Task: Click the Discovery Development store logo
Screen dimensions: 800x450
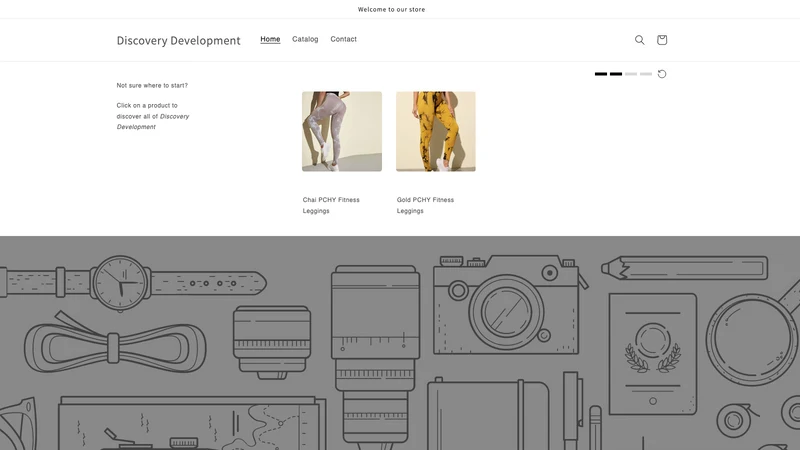Action: tap(179, 40)
